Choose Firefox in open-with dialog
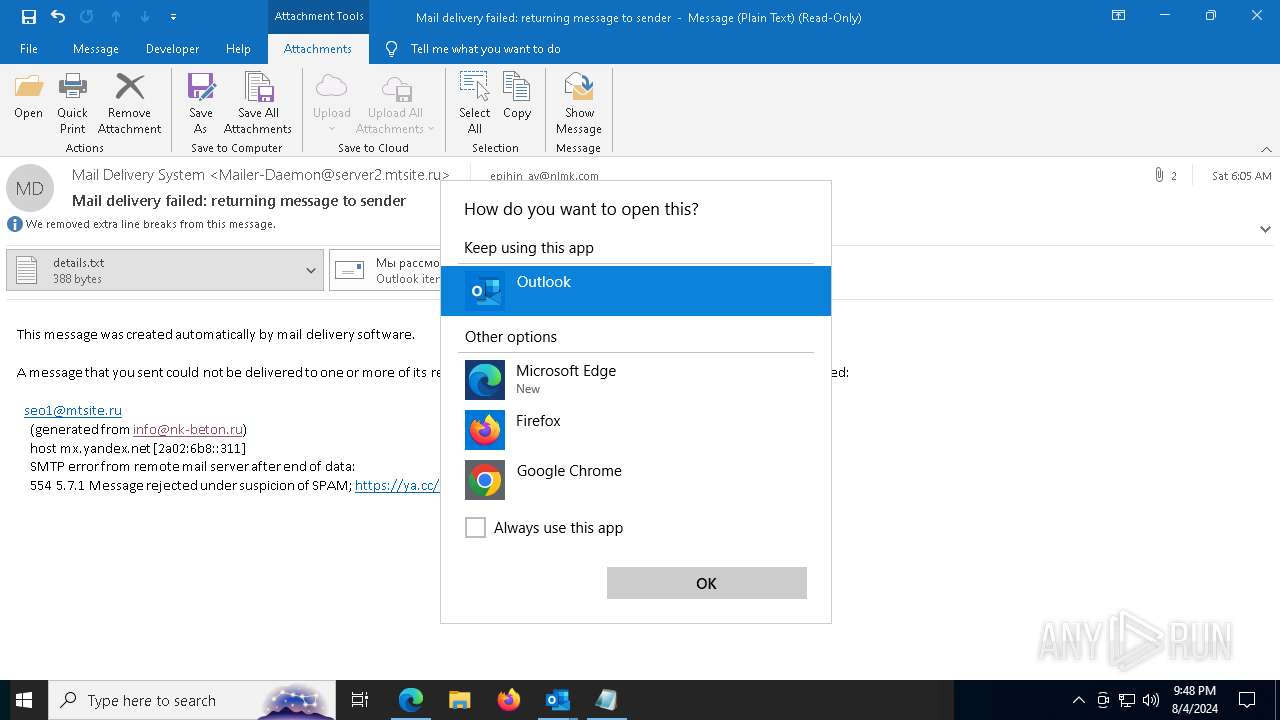1280x720 pixels. coord(636,430)
